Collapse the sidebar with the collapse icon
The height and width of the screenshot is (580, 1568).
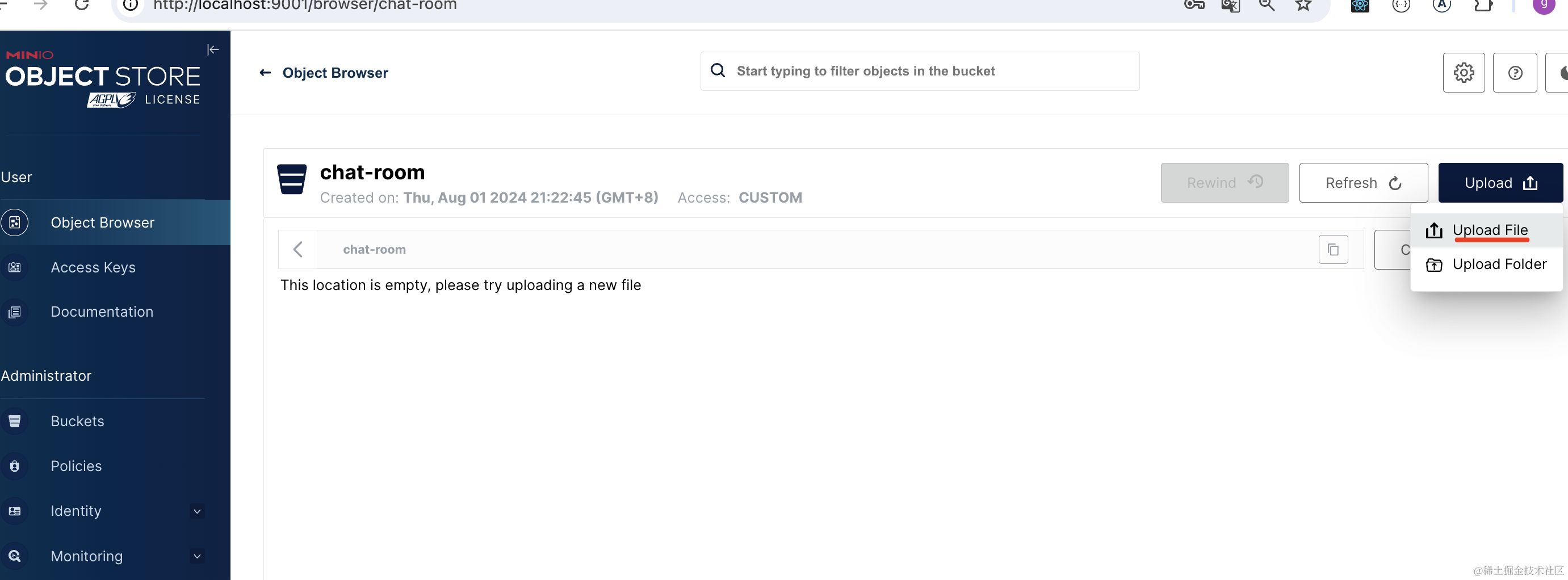[212, 50]
